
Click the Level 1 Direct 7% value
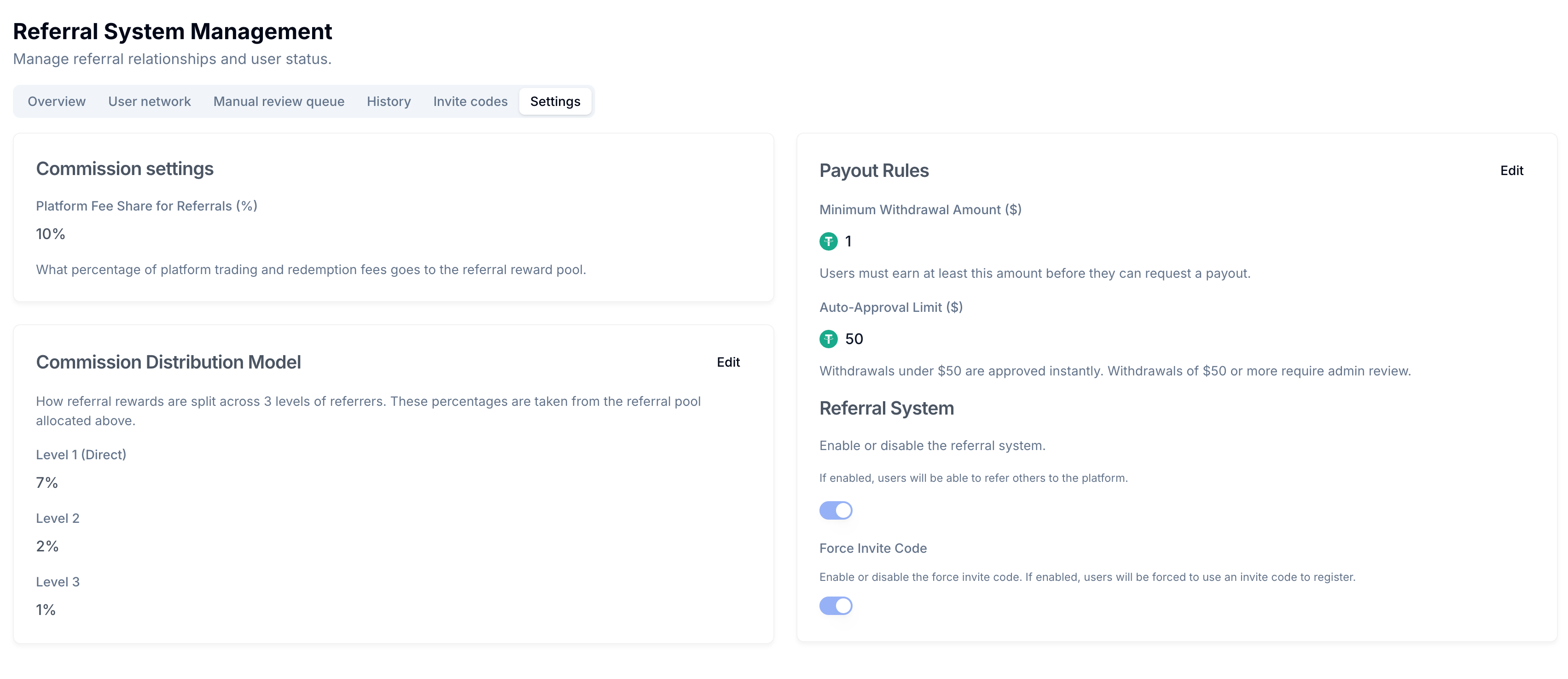pos(47,482)
